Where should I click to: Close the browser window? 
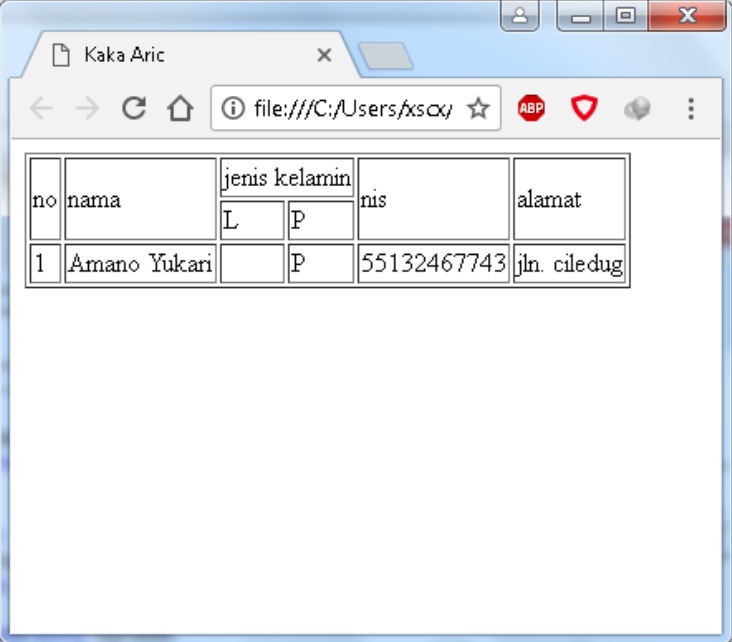pyautogui.click(x=687, y=16)
